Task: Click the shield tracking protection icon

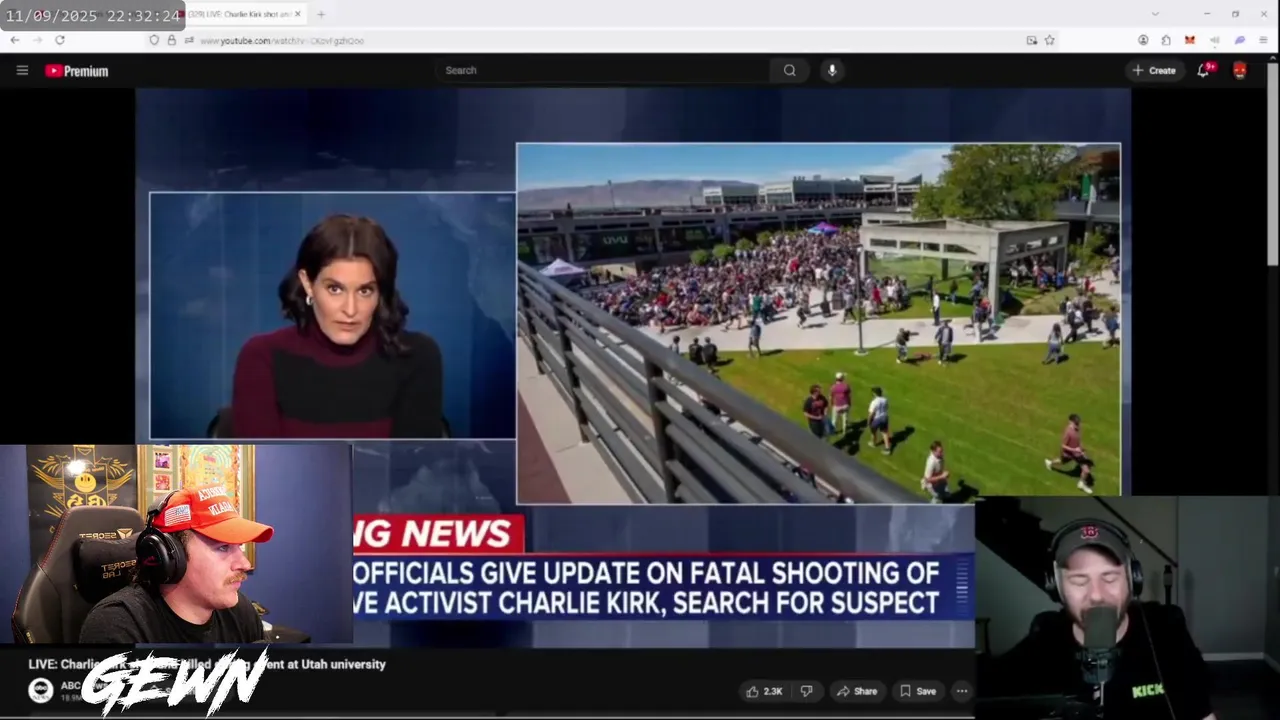Action: 154,40
